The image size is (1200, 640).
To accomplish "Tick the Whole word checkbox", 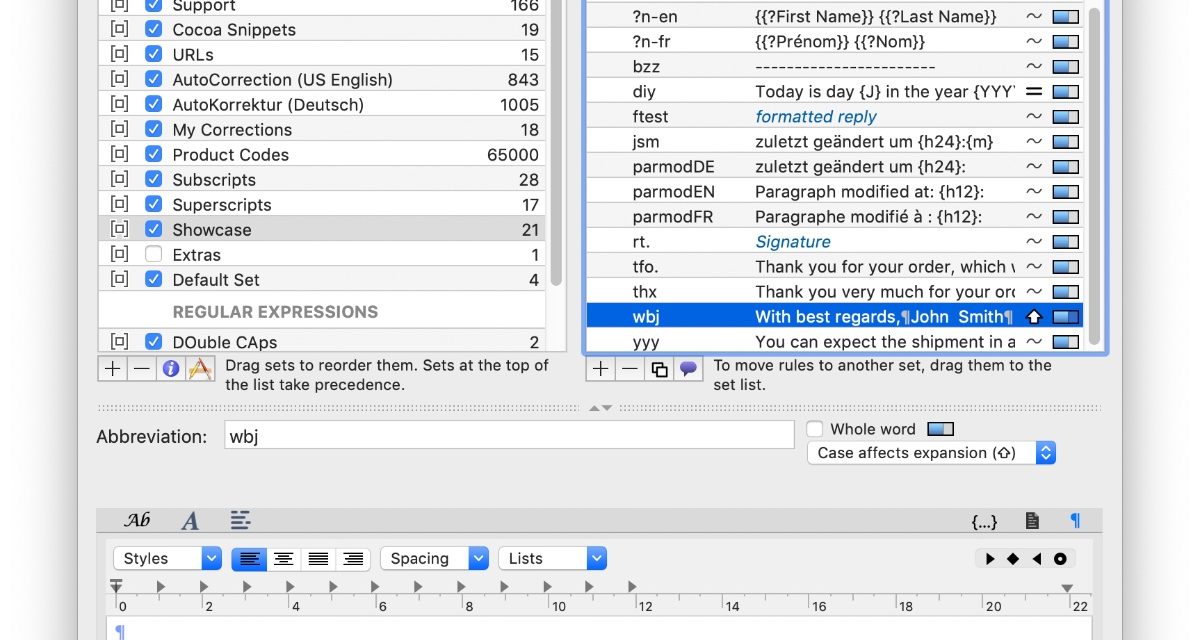I will pos(815,429).
